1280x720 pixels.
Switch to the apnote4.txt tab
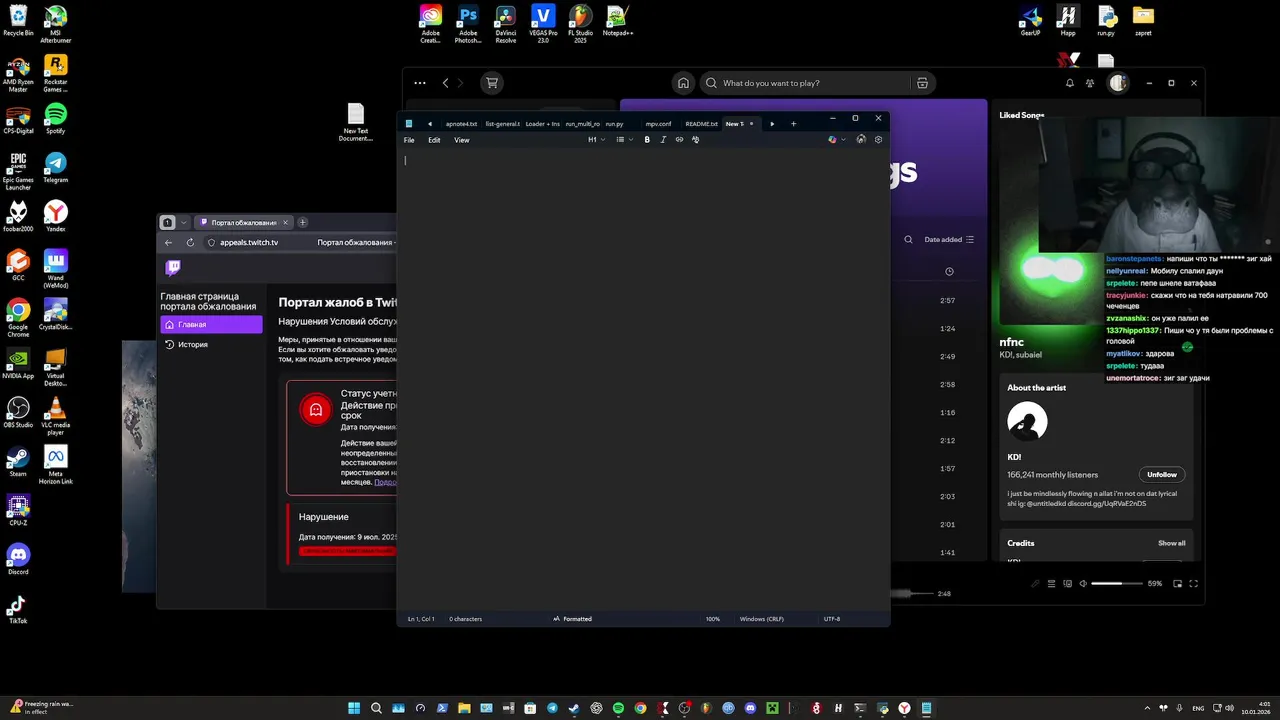461,124
